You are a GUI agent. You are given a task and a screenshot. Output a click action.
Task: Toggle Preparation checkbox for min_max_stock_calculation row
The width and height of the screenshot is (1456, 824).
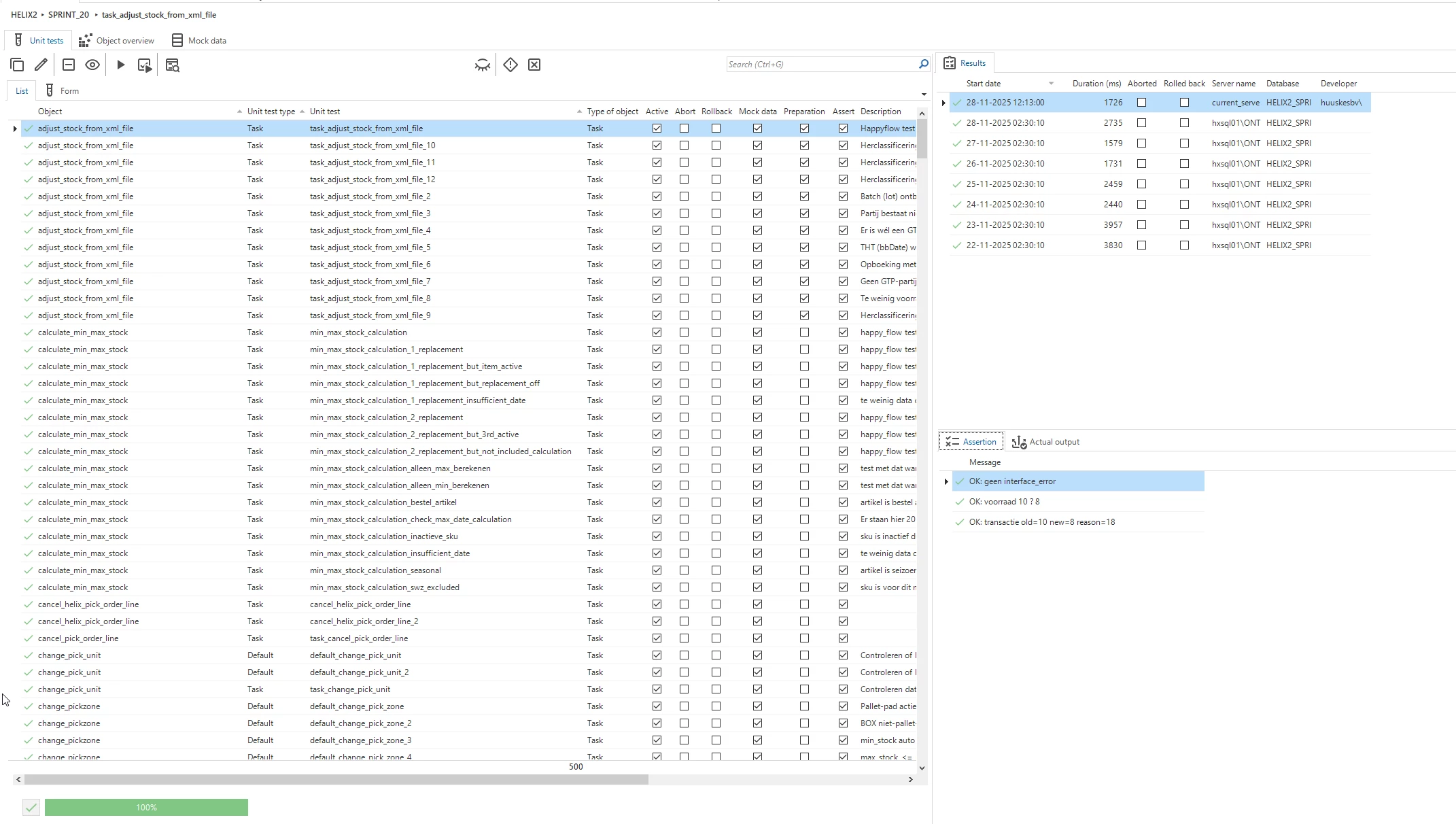point(804,332)
